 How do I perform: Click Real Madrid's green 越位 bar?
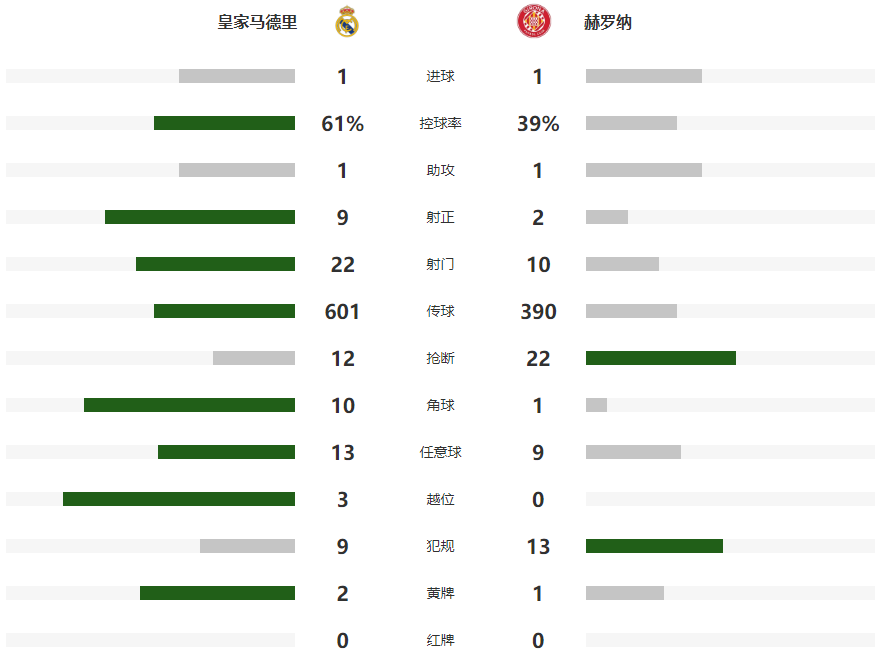[x=179, y=499]
